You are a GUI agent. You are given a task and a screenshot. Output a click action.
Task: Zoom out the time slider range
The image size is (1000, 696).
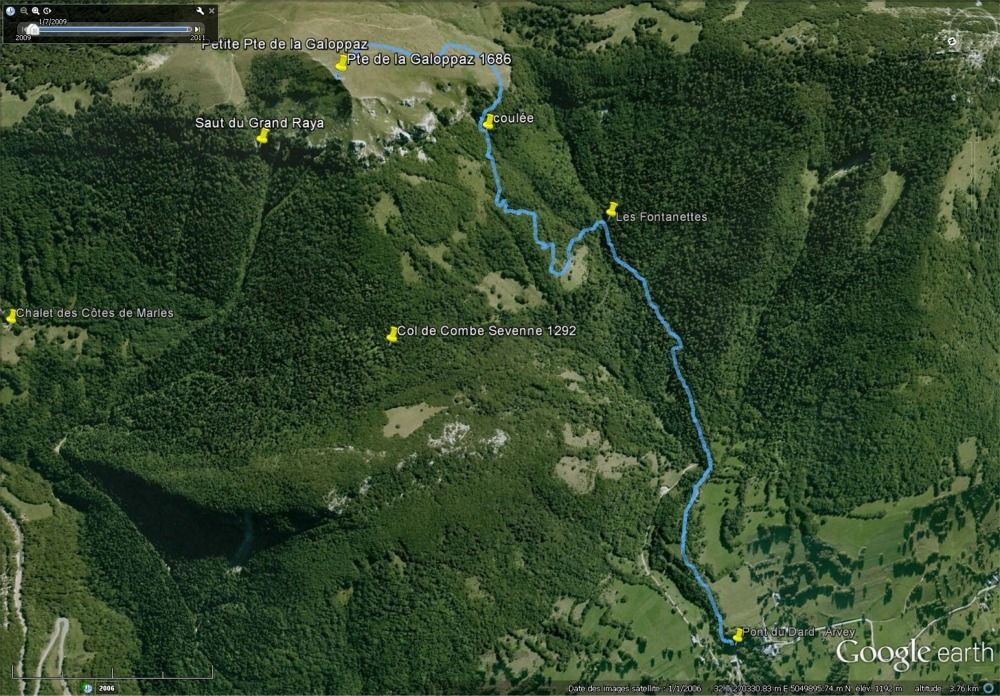click(24, 11)
